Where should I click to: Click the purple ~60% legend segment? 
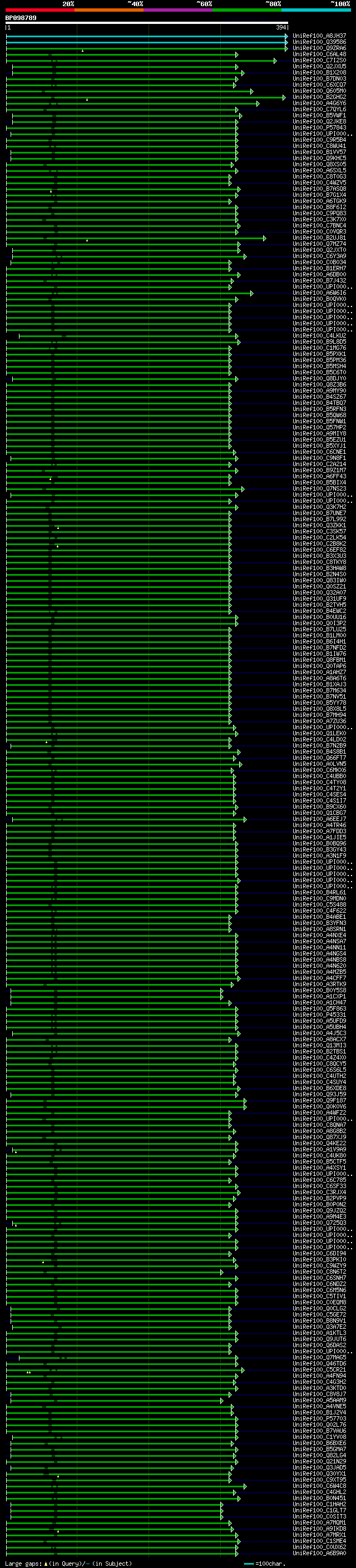click(179, 10)
